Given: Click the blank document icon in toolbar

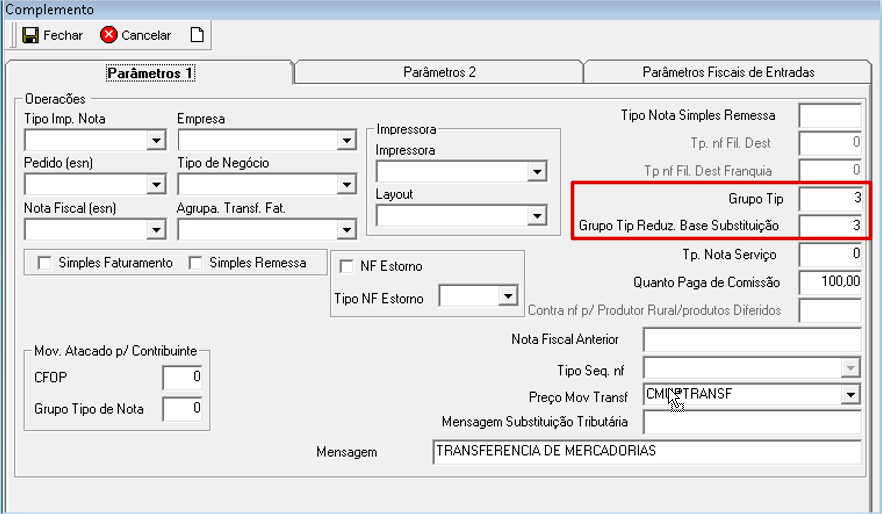Looking at the screenshot, I should (197, 35).
